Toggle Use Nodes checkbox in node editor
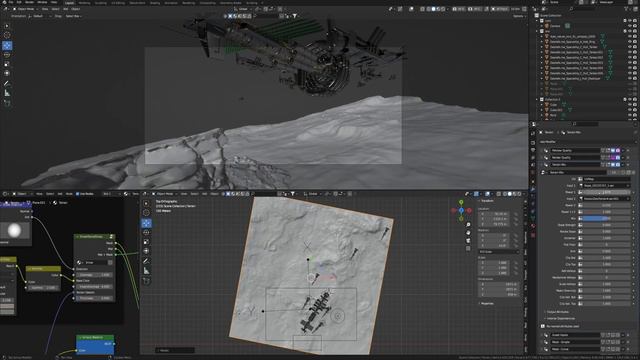Screen dimensions: 640x360 pos(78,194)
